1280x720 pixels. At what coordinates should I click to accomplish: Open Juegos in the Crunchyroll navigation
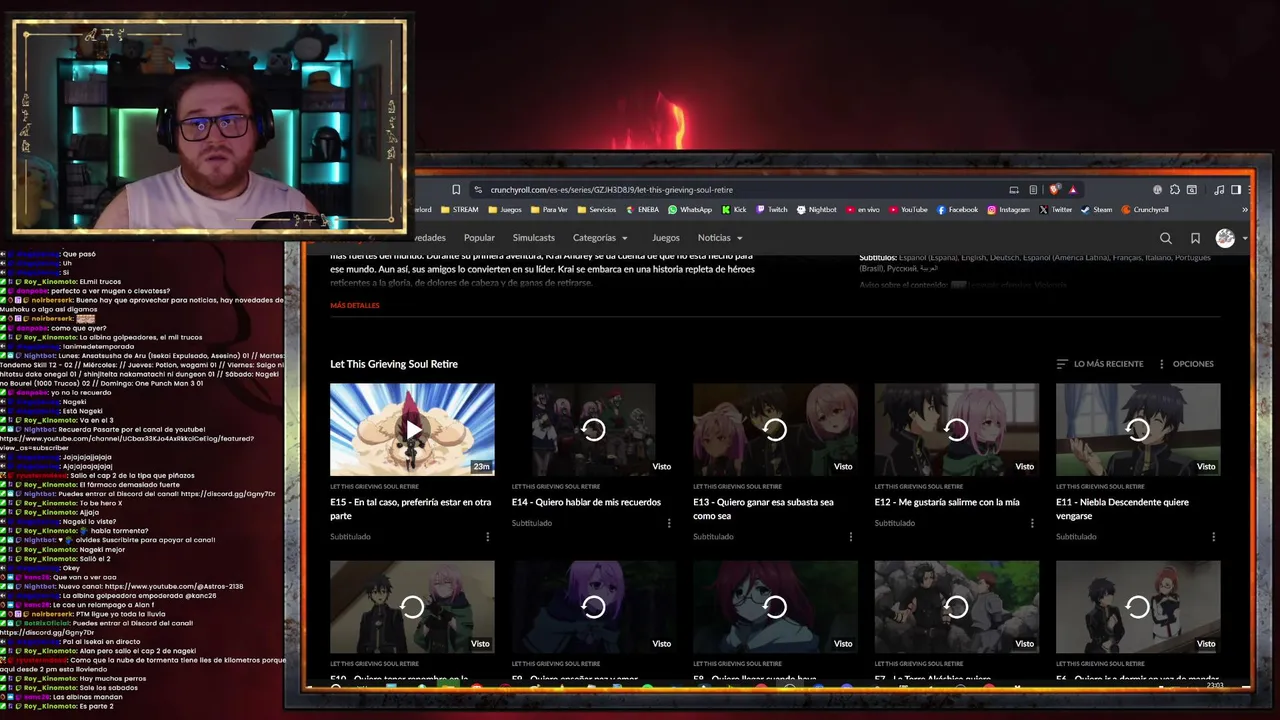[665, 238]
